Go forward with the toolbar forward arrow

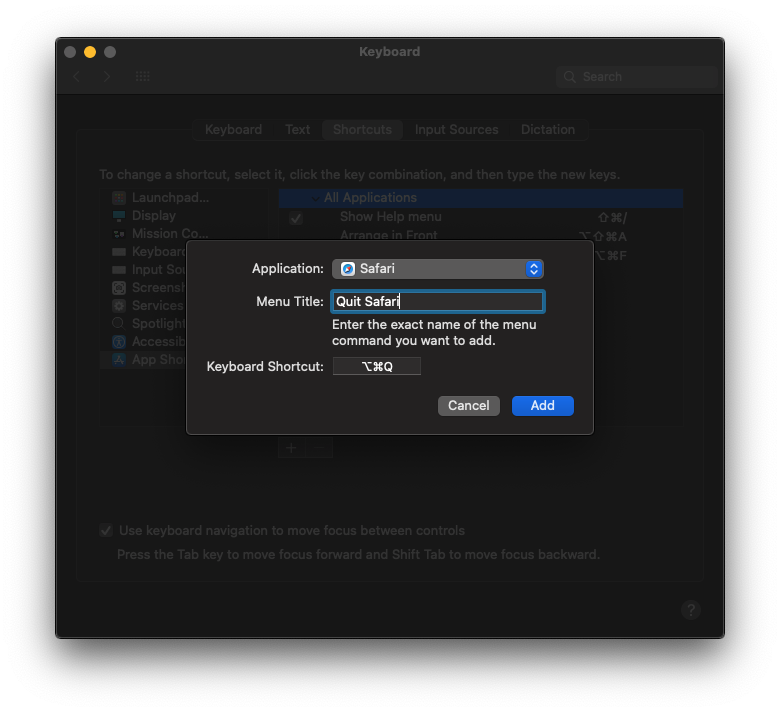pos(106,77)
